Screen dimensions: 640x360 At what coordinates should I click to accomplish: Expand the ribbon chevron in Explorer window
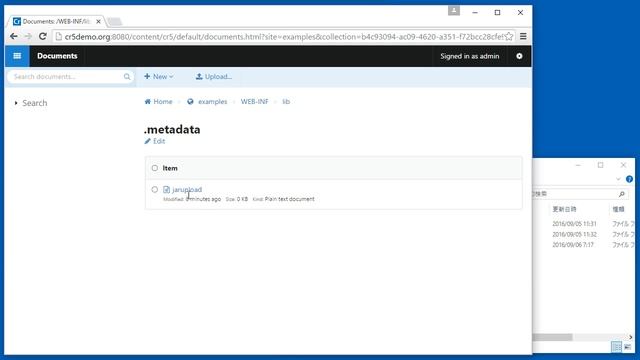618,179
